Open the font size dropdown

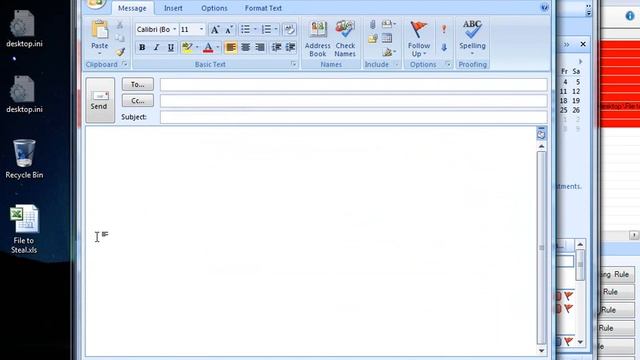tap(201, 29)
